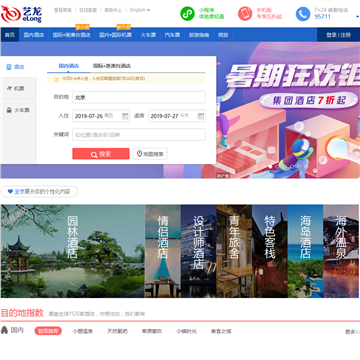Screen dimensions: 360x360
Task: Open the 商旅 navigation item
Action: tap(223, 35)
